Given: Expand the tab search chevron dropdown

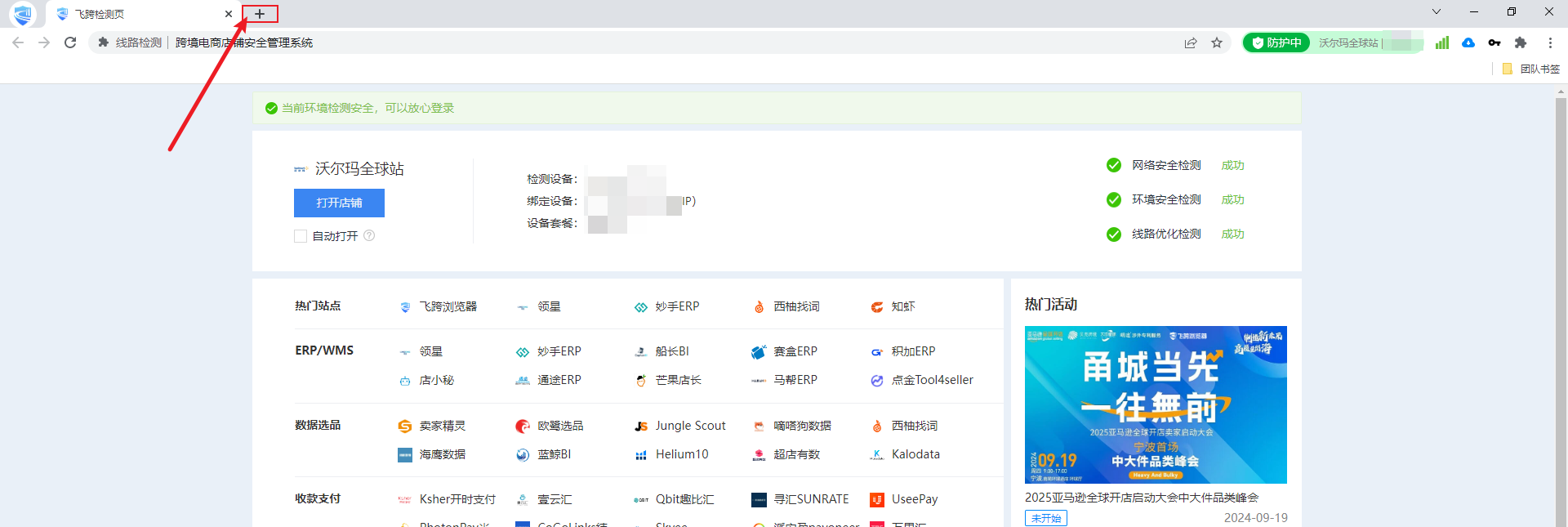Looking at the screenshot, I should 1437,11.
